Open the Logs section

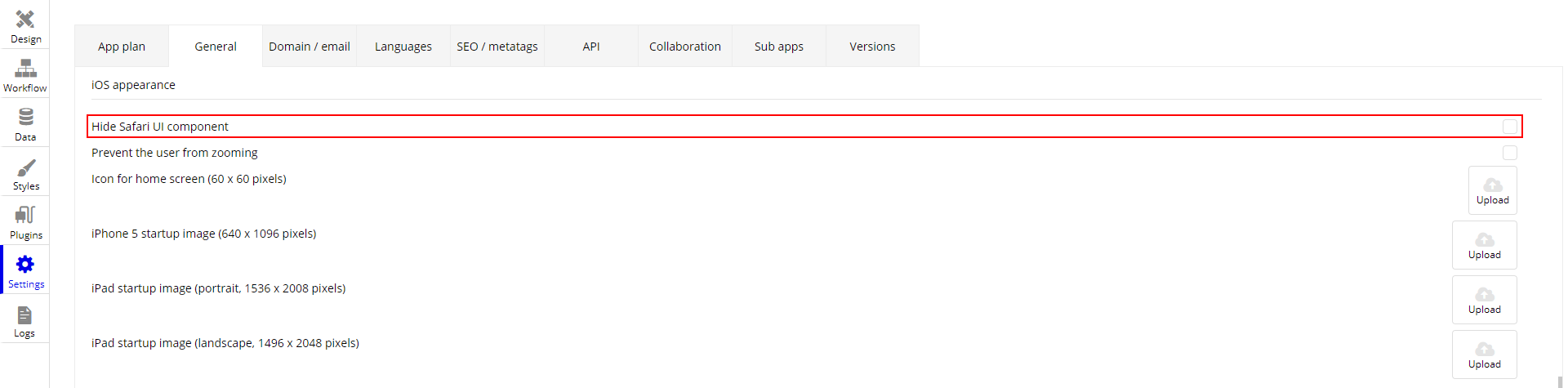coord(25,319)
